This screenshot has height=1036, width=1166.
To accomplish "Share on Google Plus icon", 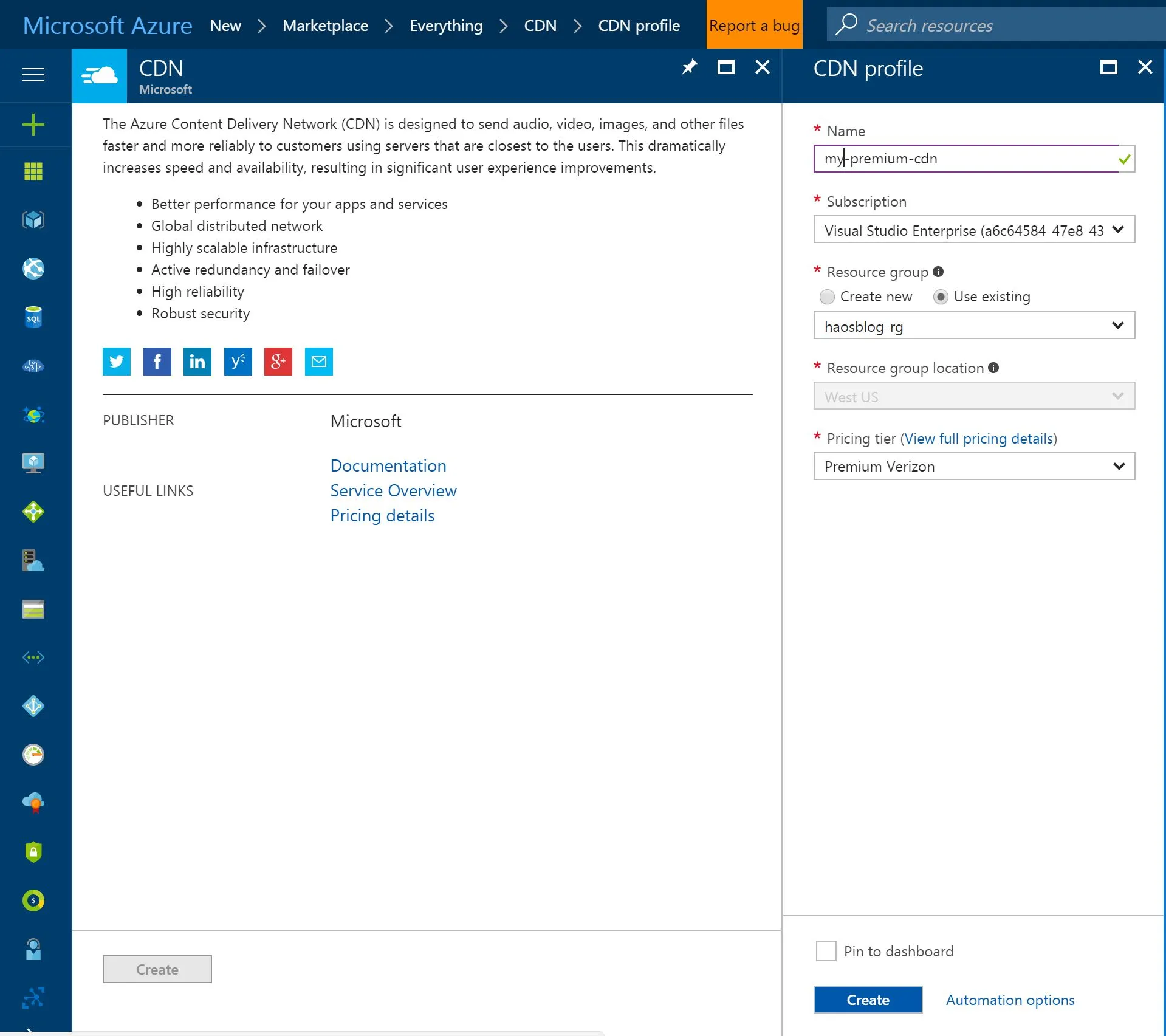I will coord(278,362).
